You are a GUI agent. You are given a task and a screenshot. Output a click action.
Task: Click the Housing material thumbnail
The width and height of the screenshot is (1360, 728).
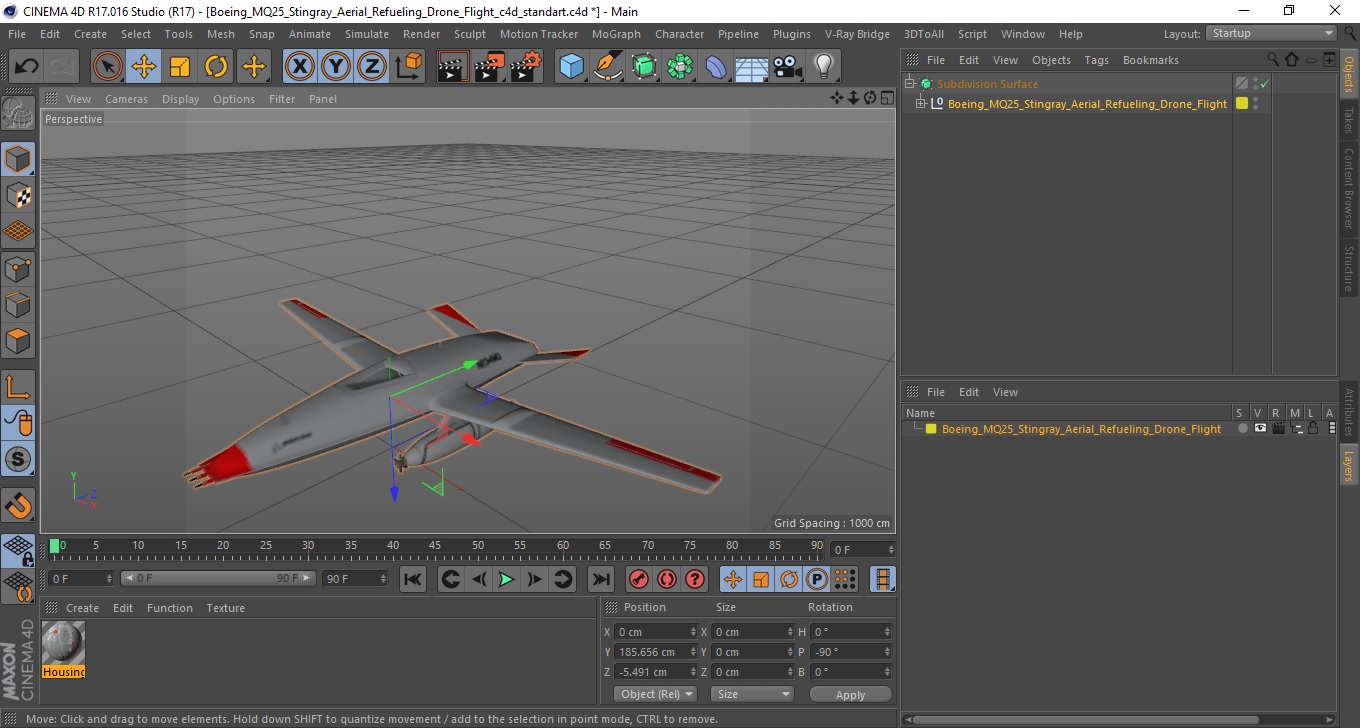(x=63, y=643)
